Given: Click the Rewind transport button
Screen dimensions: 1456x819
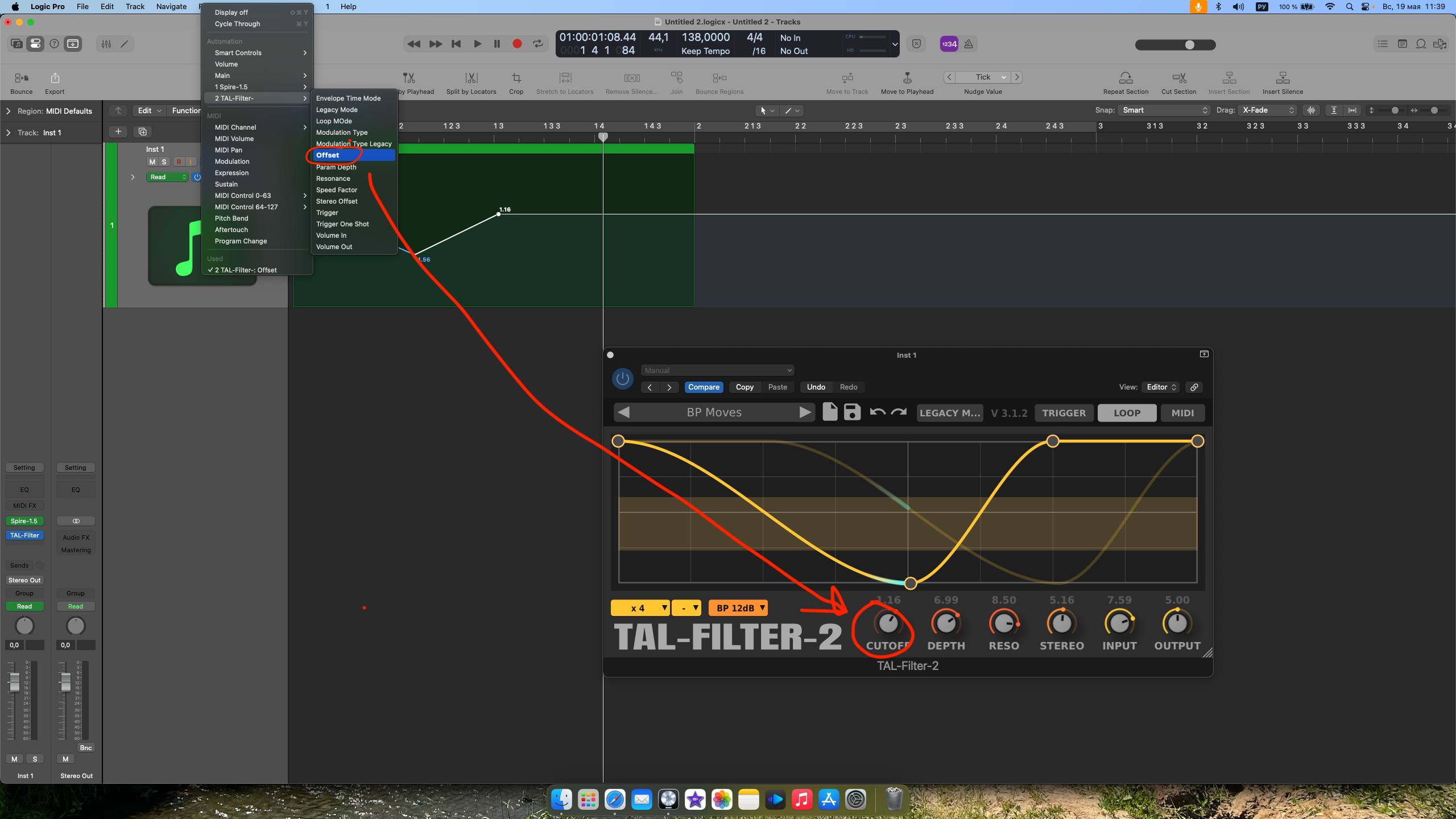Looking at the screenshot, I should (414, 44).
